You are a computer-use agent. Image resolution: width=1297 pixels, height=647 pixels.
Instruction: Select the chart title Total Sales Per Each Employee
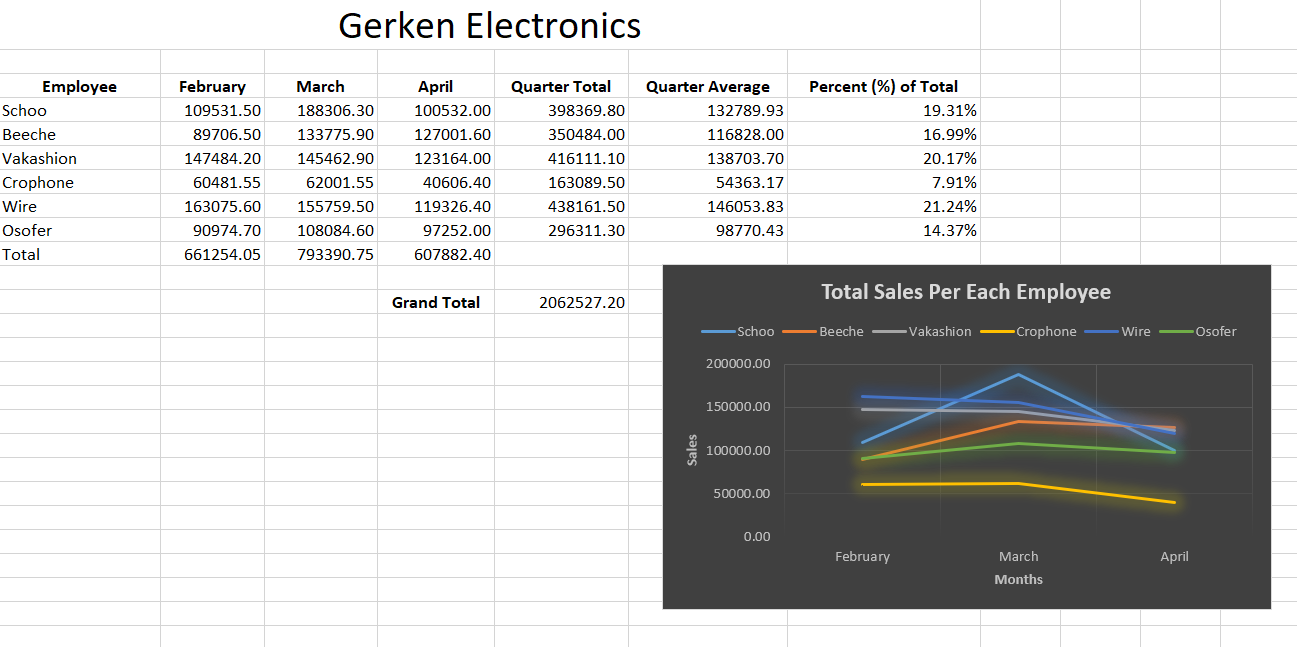tap(965, 292)
